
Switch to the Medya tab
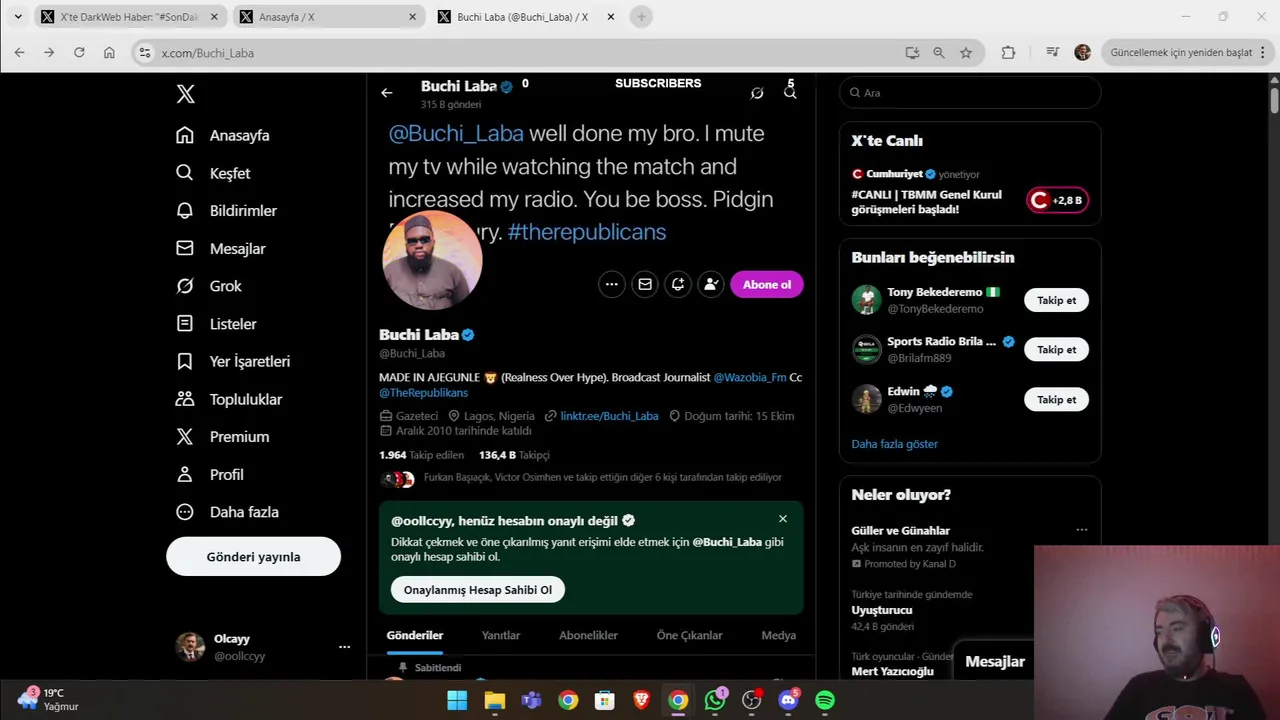coord(779,635)
